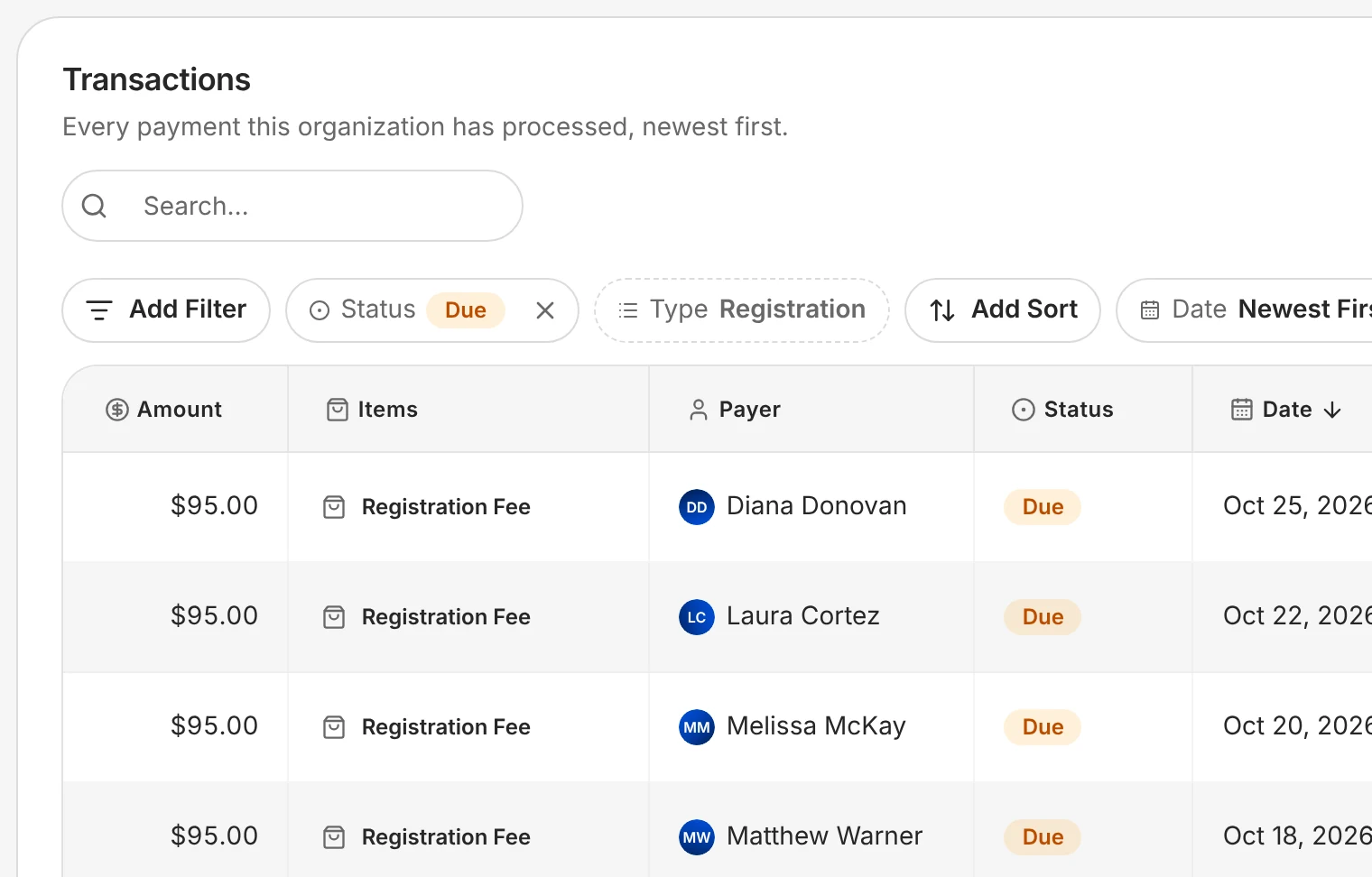Click the Oct 25, 2026 date cell
The height and width of the screenshot is (877, 1372).
point(1297,506)
